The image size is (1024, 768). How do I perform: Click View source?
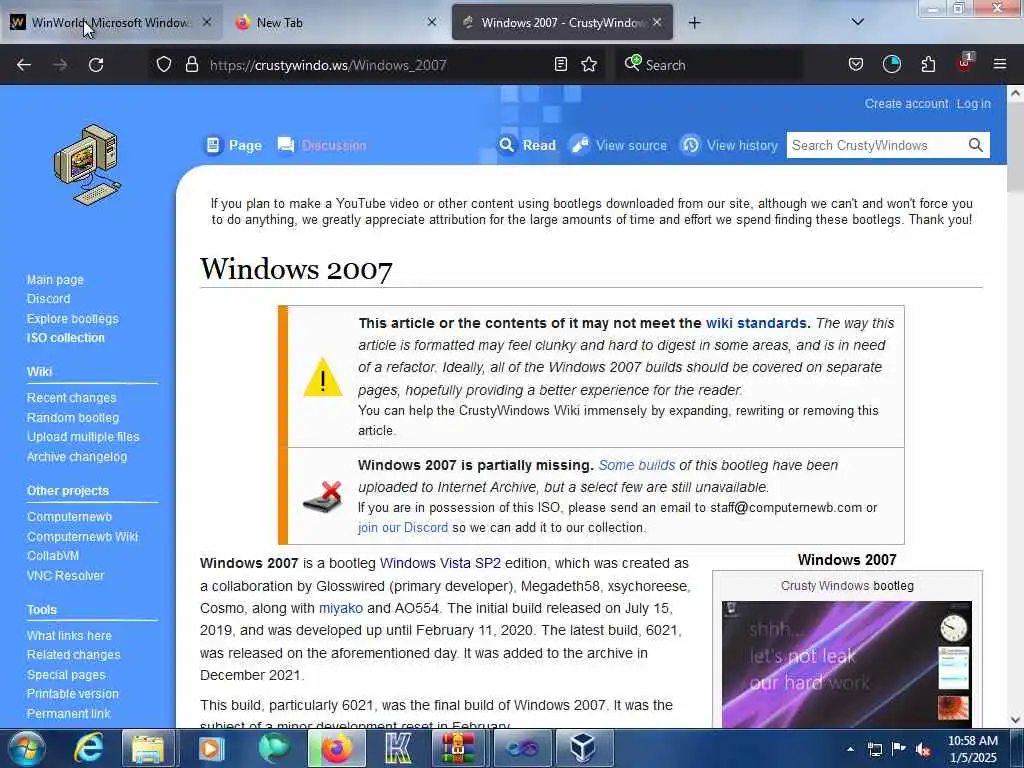619,145
